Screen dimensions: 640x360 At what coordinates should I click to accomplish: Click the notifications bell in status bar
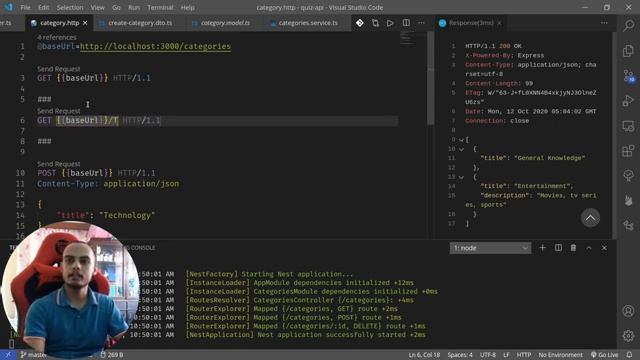629,355
